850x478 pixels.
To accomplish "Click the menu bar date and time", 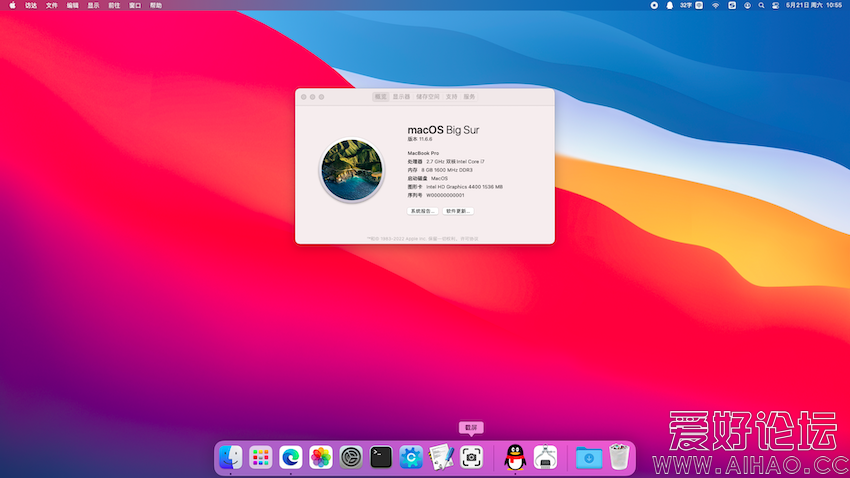I will pos(813,5).
